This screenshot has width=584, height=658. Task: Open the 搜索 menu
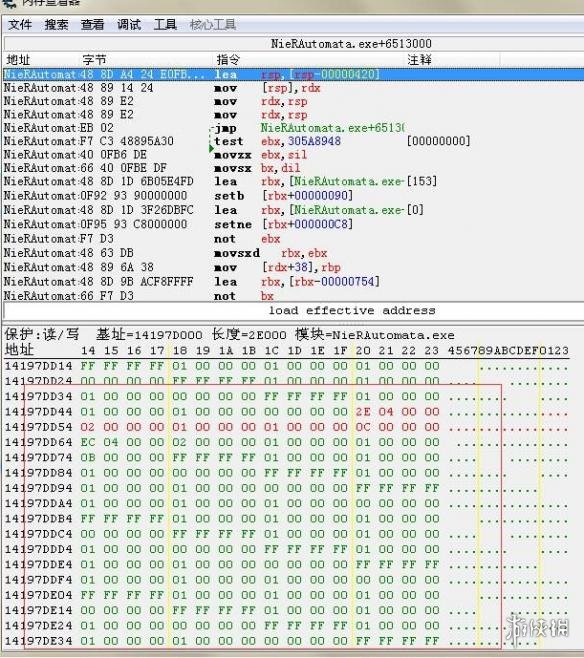coord(56,25)
